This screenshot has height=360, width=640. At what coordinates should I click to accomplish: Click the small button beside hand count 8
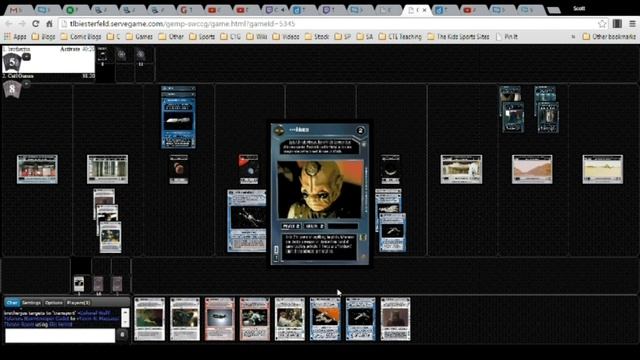(x=26, y=84)
